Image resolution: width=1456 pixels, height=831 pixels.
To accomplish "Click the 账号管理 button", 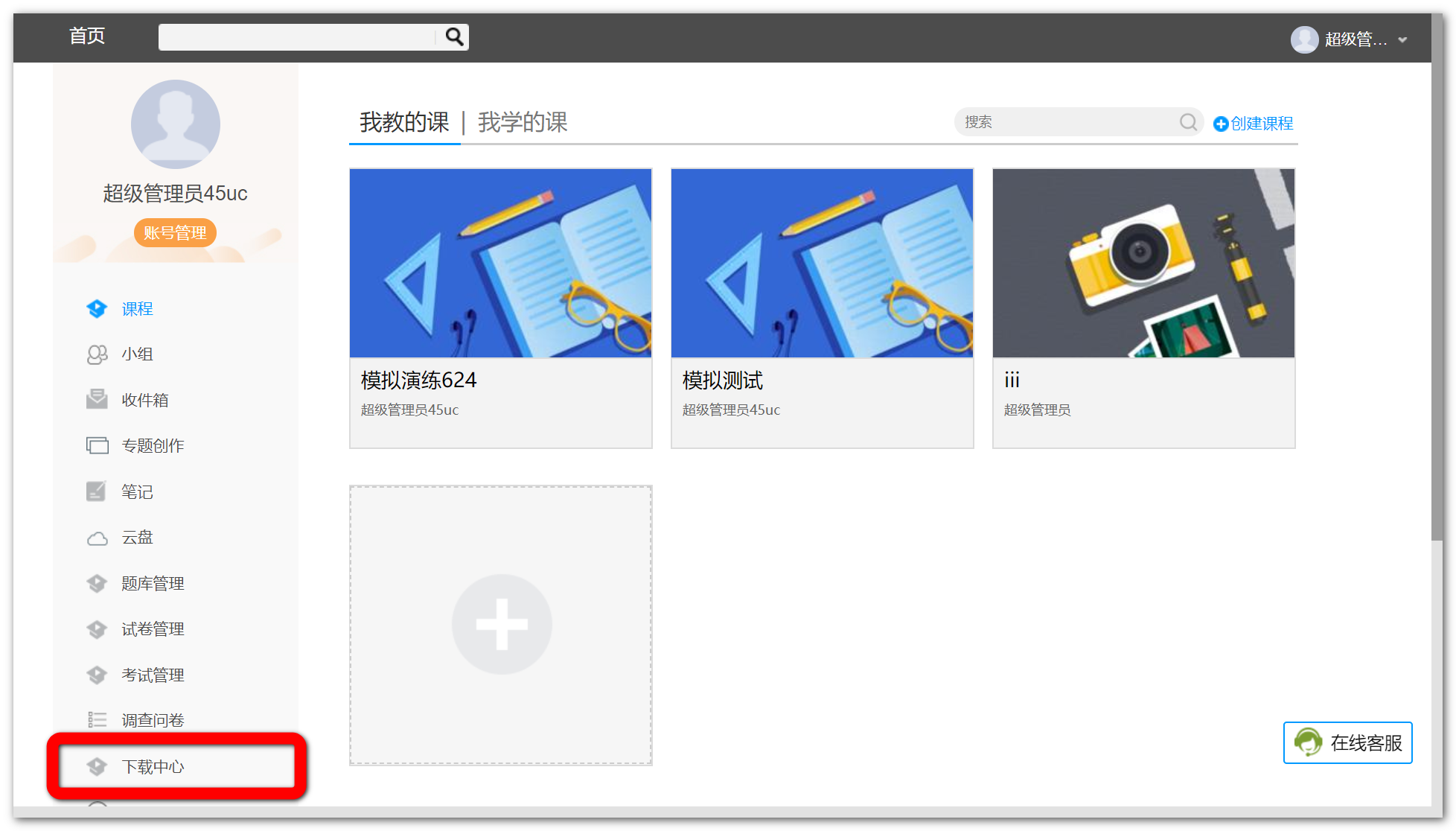I will 175,232.
